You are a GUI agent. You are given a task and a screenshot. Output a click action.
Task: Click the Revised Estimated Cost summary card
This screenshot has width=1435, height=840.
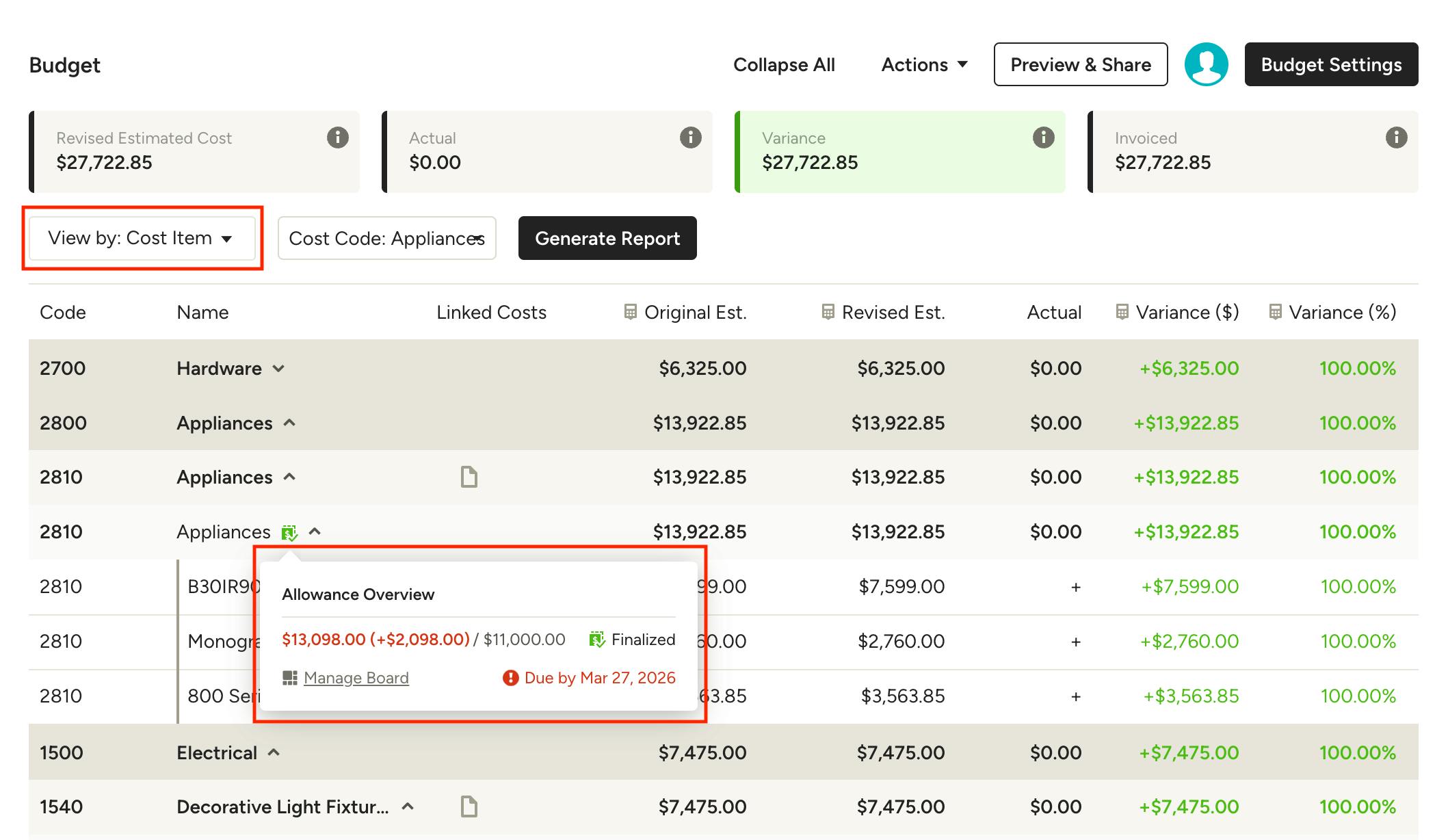[x=194, y=152]
